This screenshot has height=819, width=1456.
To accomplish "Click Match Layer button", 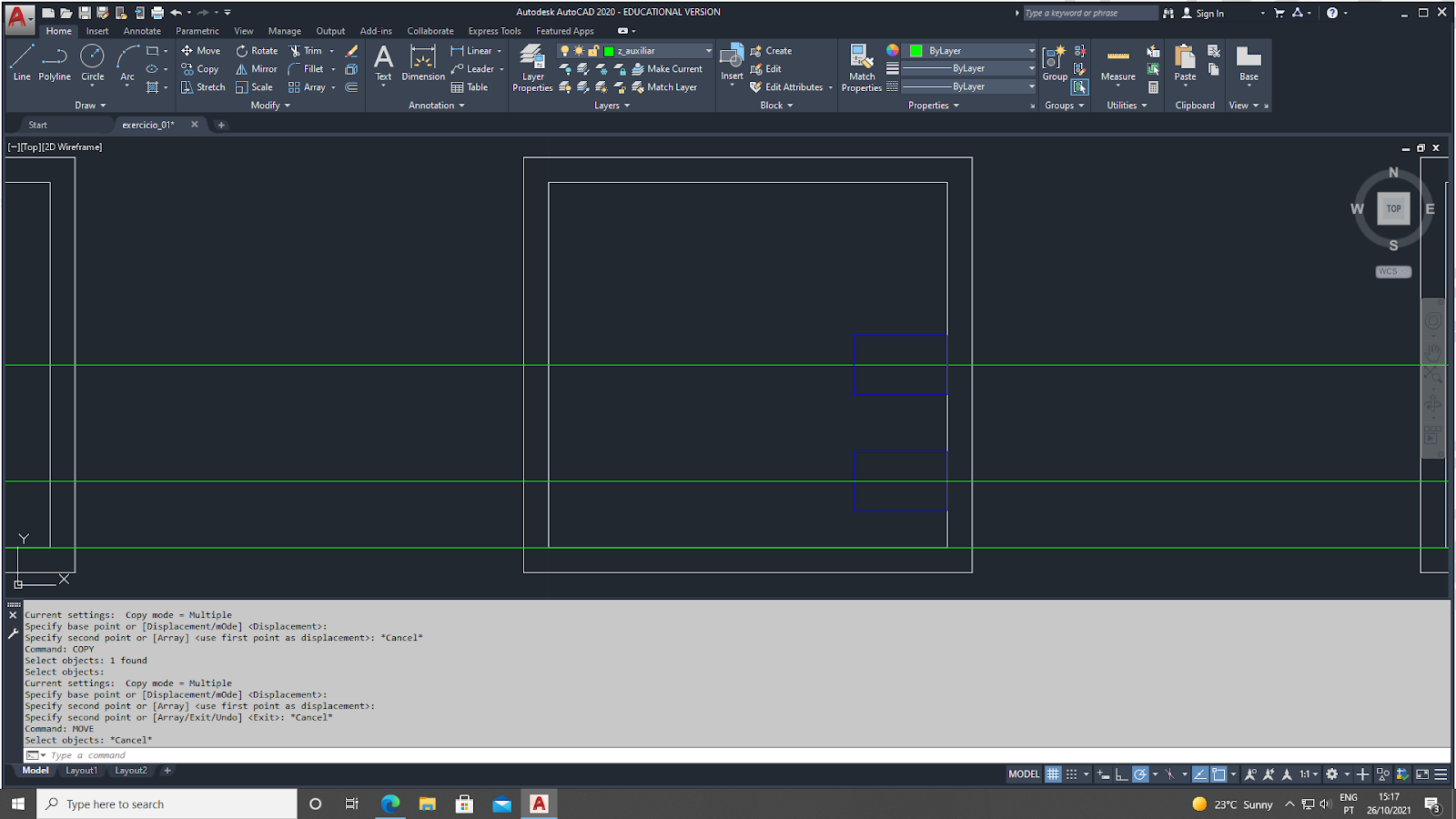I will pyautogui.click(x=664, y=87).
